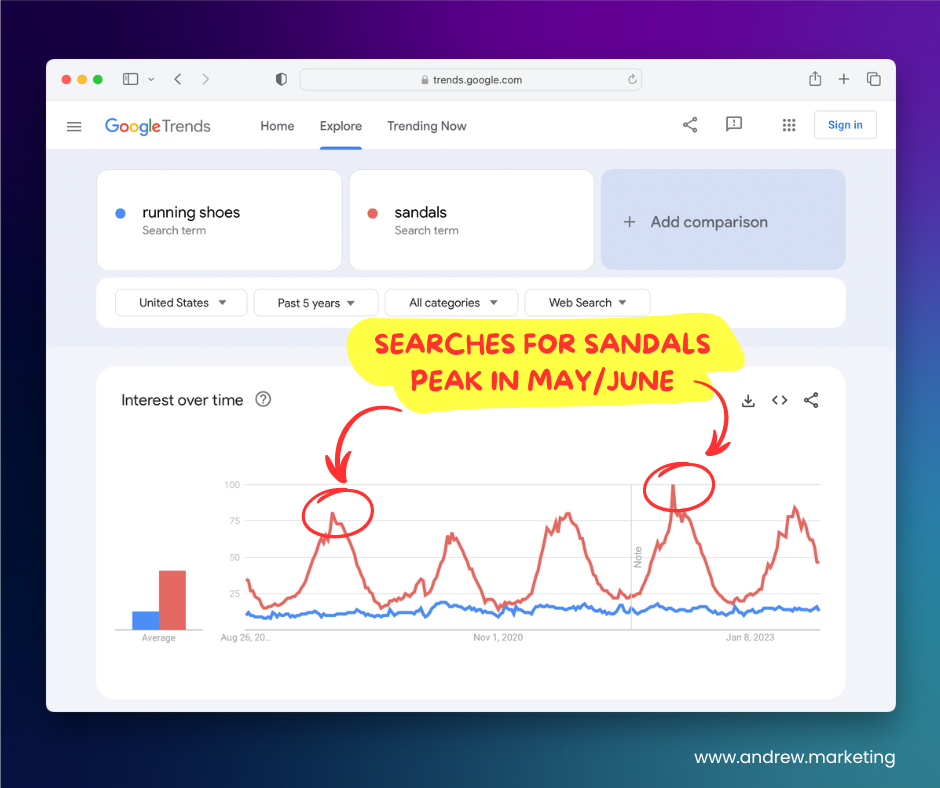Share the Interest over time chart
Image resolution: width=940 pixels, height=788 pixels.
(x=810, y=400)
